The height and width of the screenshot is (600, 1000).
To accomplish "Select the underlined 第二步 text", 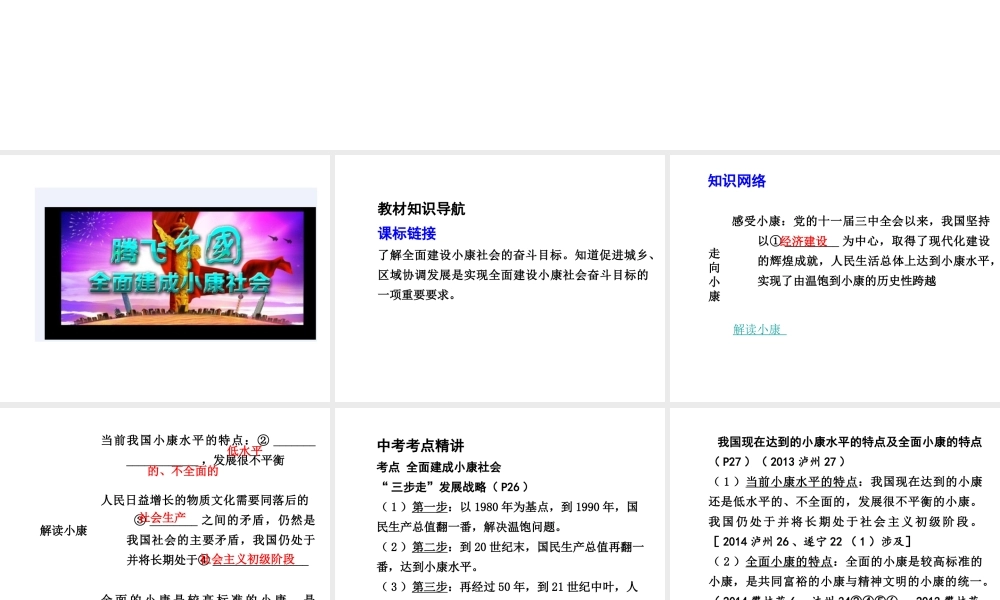I will pyautogui.click(x=430, y=547).
